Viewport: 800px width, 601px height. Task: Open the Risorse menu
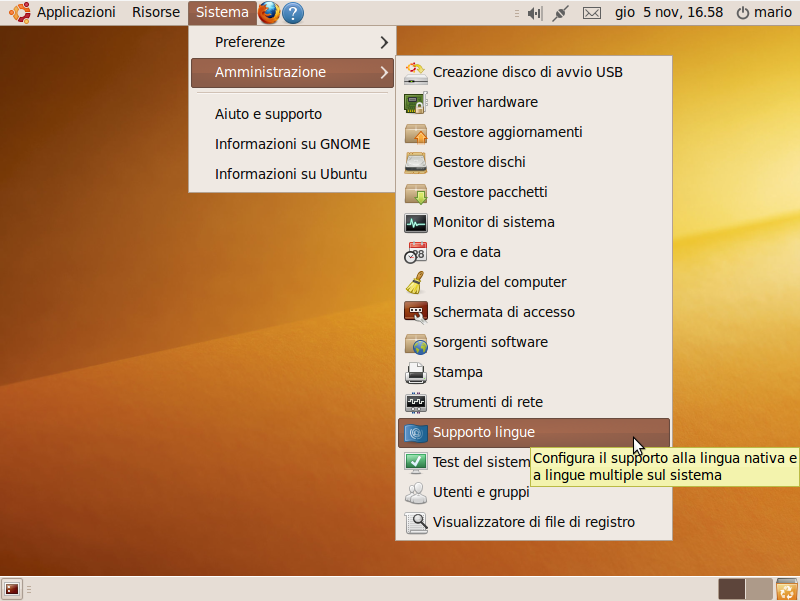156,13
